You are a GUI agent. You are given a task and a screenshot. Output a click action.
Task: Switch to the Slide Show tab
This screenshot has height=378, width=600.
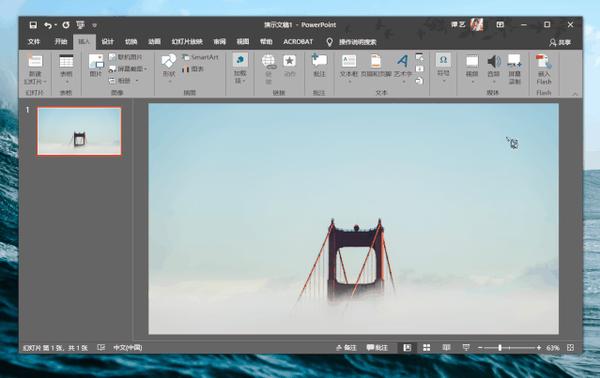coord(187,42)
